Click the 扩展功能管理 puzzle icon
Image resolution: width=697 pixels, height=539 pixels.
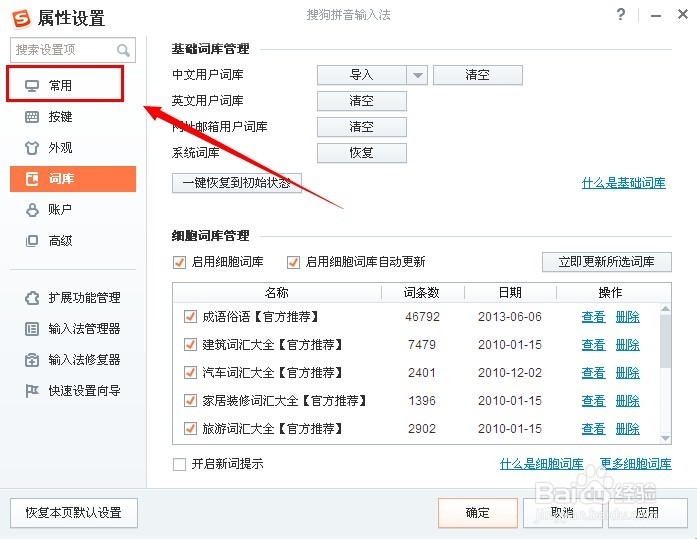pyautogui.click(x=32, y=297)
